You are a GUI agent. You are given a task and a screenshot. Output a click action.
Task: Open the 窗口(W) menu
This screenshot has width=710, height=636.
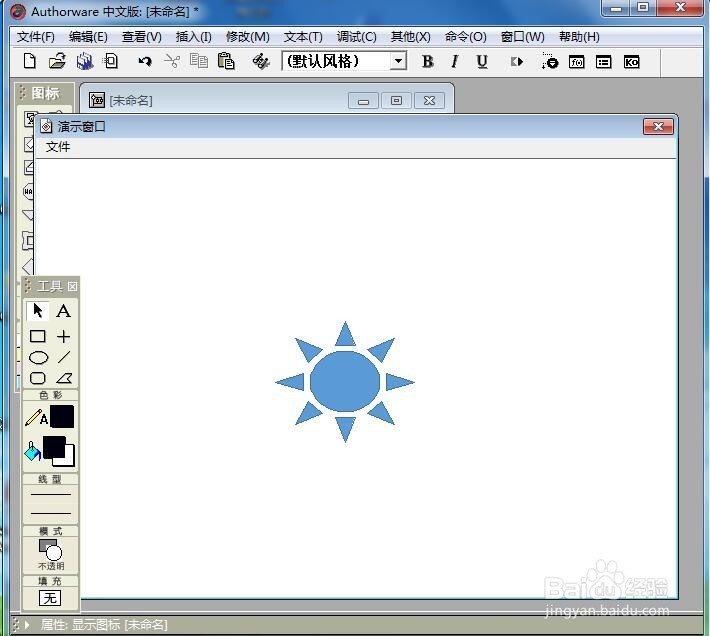[523, 37]
